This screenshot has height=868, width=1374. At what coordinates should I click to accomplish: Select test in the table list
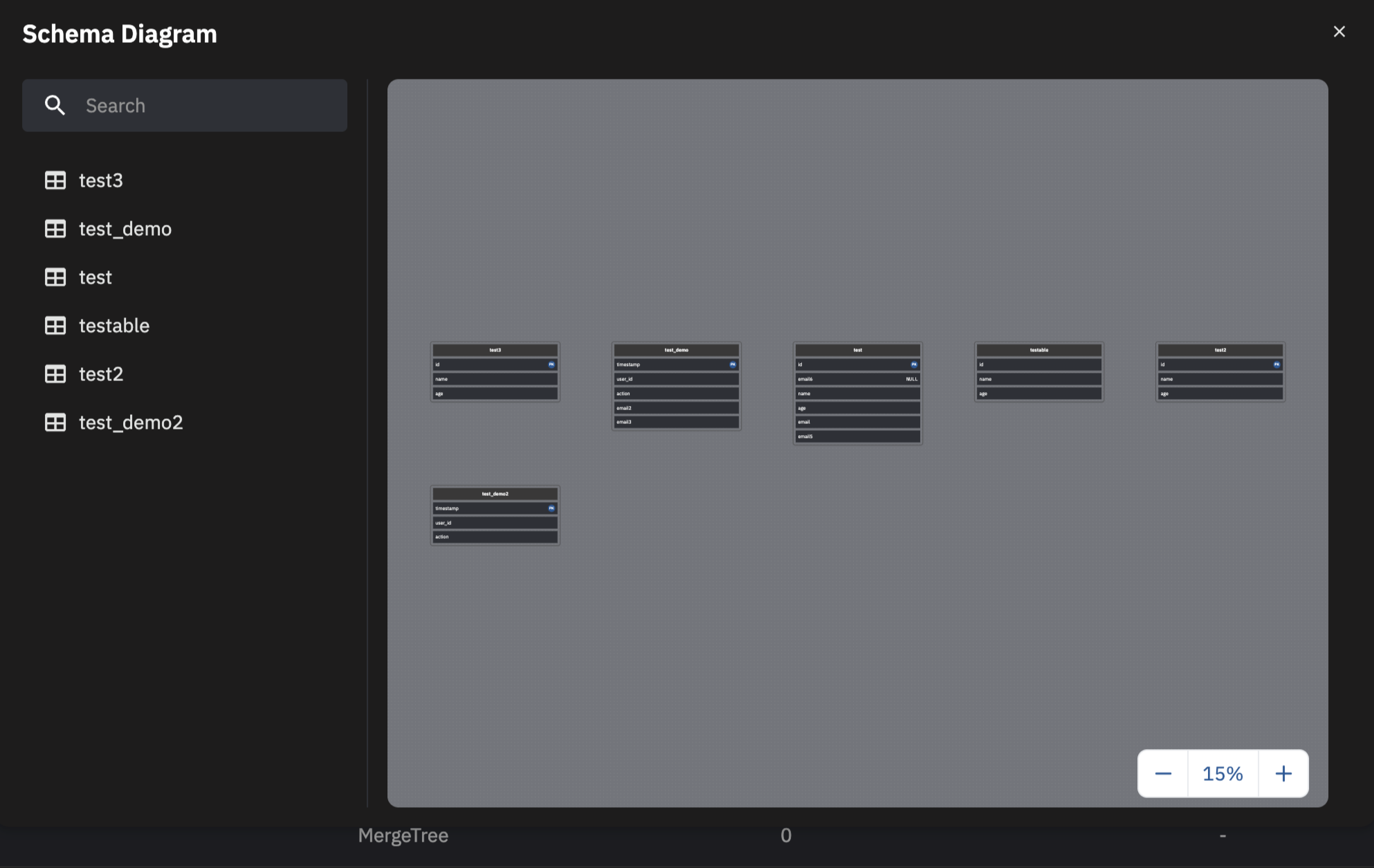click(95, 277)
